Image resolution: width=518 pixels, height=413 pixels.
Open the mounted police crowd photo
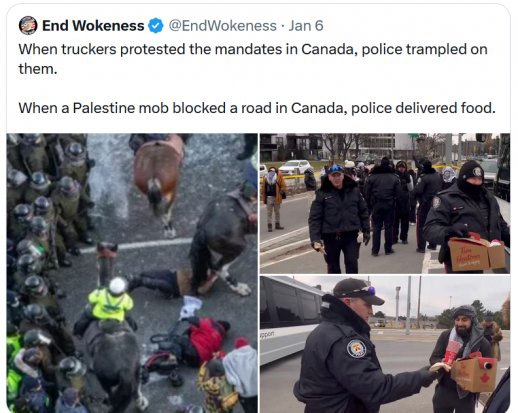132,273
